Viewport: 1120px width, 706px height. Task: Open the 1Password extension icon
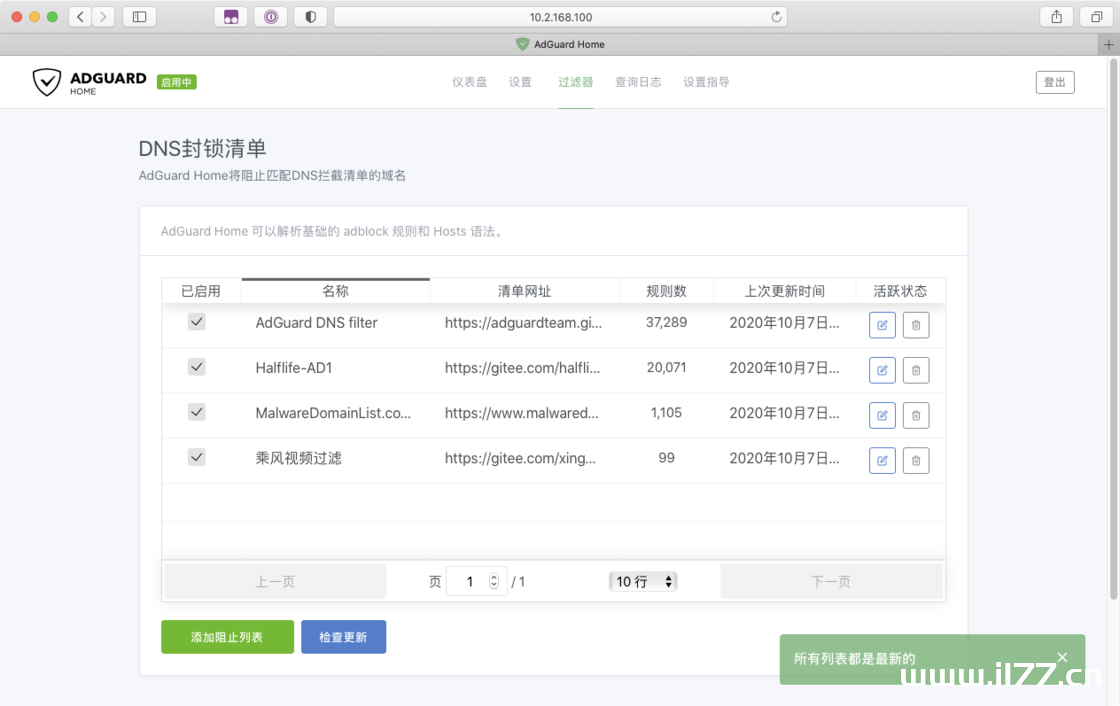[x=271, y=16]
